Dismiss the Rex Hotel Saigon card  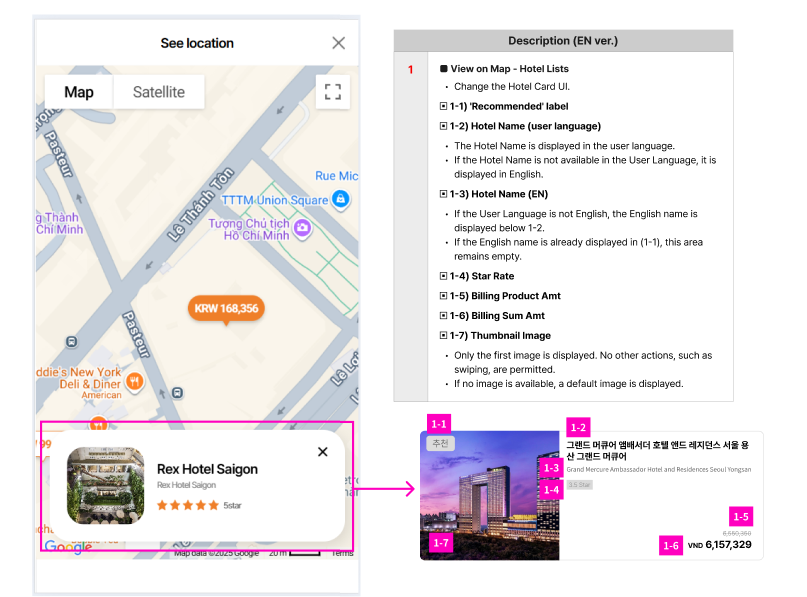click(323, 452)
